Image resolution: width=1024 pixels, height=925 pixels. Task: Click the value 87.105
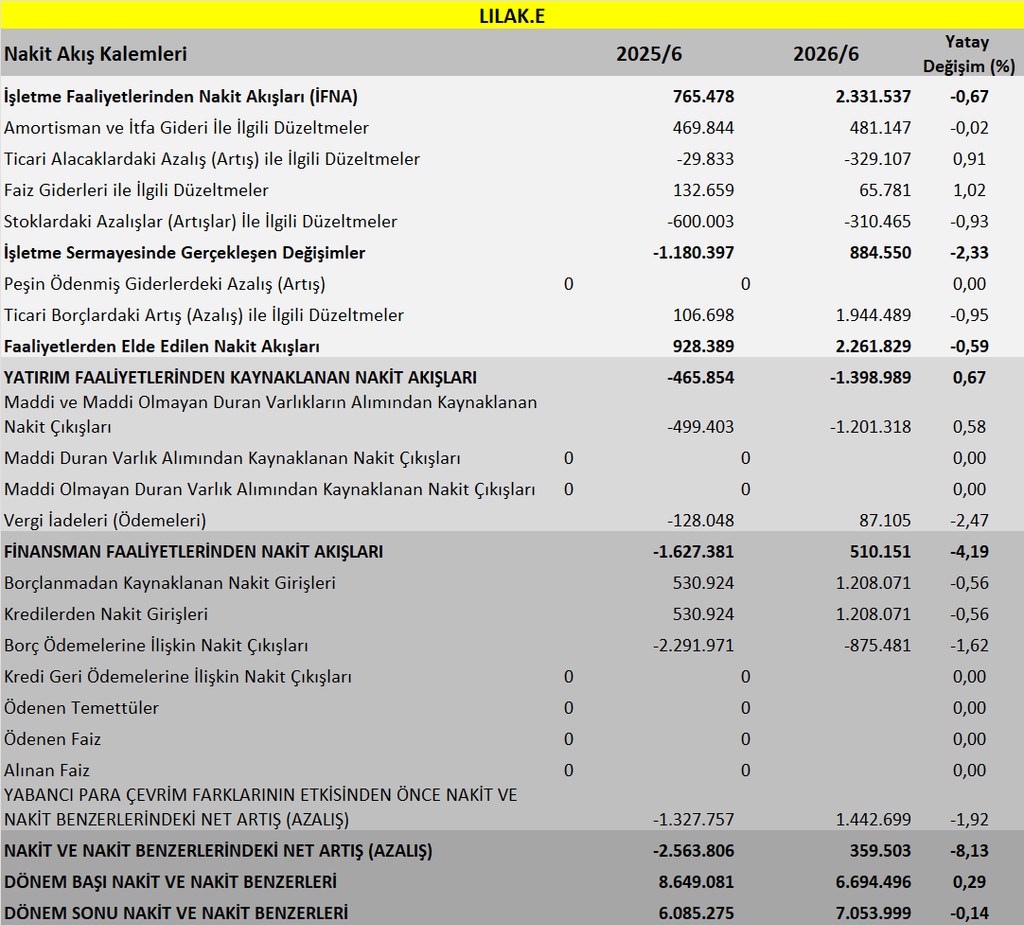point(884,521)
